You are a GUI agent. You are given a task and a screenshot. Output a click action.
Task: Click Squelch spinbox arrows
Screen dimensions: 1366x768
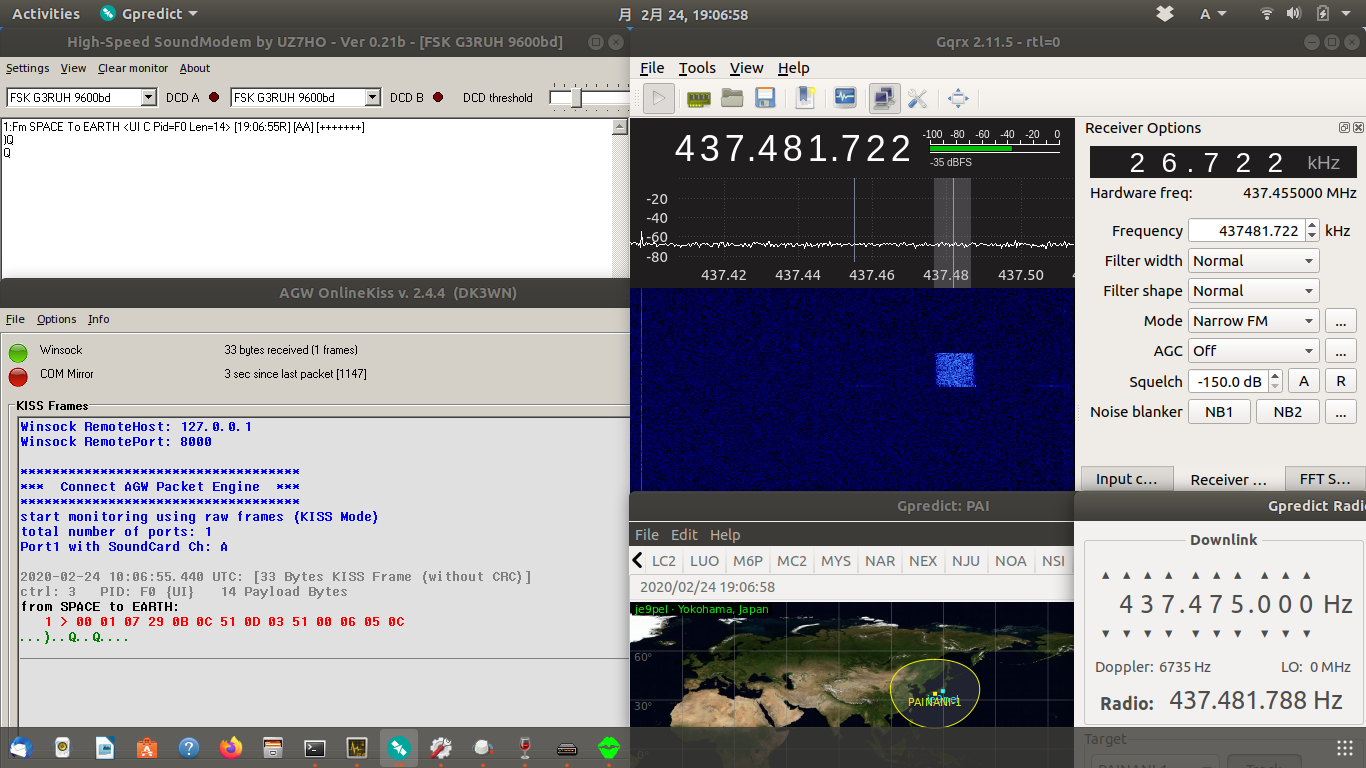[1275, 381]
